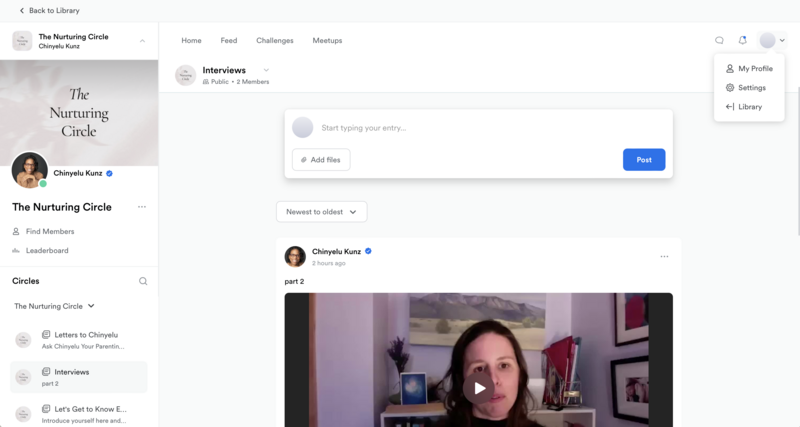Click the paperclip icon in Add files
The image size is (800, 427).
[304, 160]
